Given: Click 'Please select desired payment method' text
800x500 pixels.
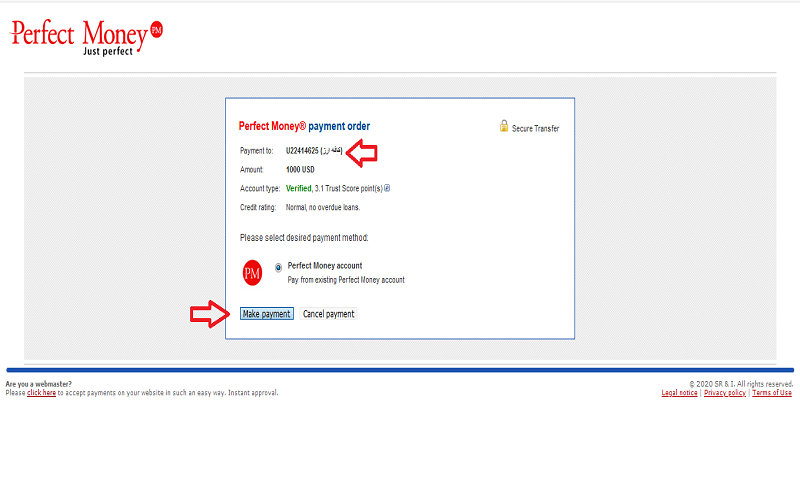Looking at the screenshot, I should tap(304, 238).
